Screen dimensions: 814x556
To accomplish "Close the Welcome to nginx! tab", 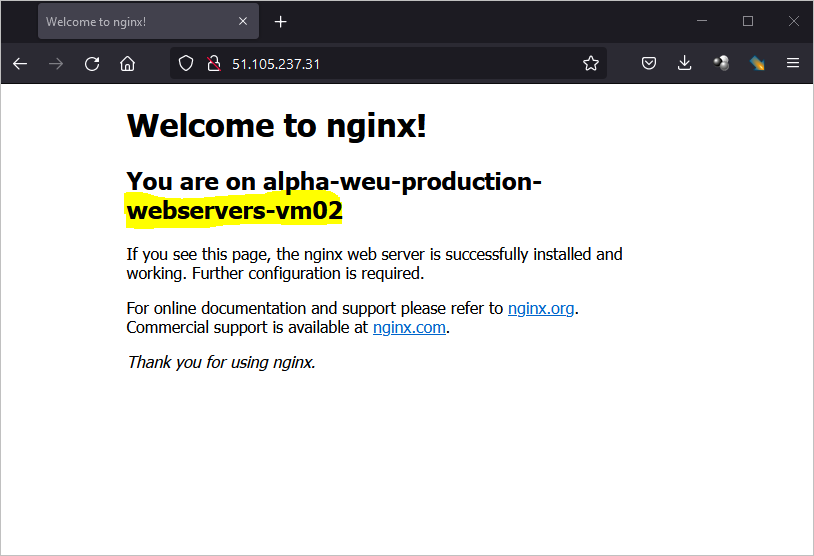I will 242,21.
